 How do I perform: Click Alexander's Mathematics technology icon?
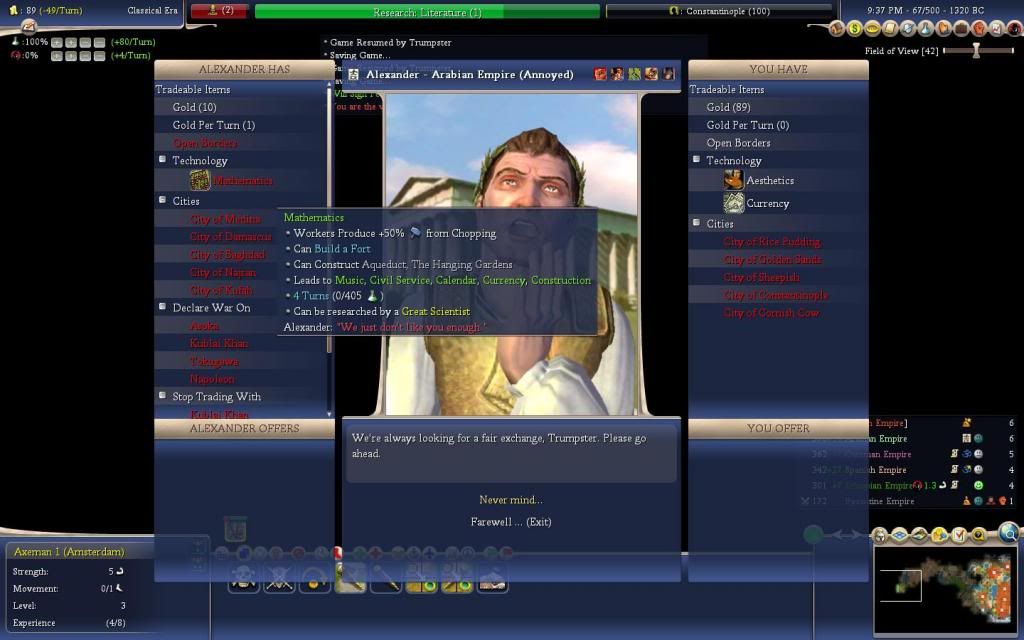(200, 180)
